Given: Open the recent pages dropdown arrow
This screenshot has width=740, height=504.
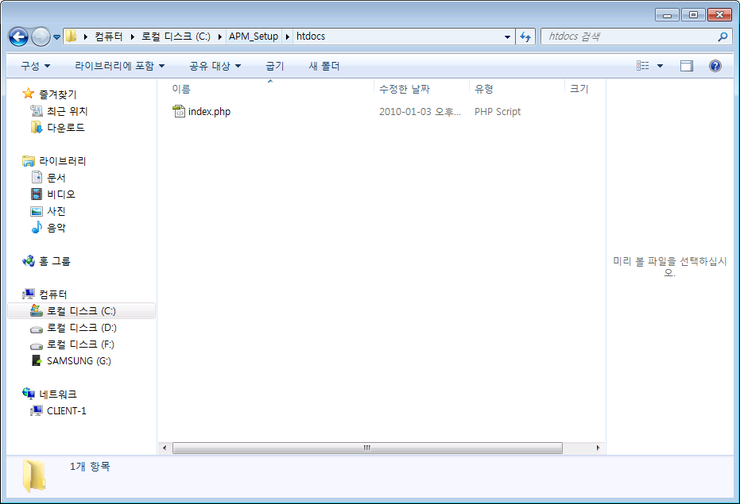Looking at the screenshot, I should tap(57, 37).
